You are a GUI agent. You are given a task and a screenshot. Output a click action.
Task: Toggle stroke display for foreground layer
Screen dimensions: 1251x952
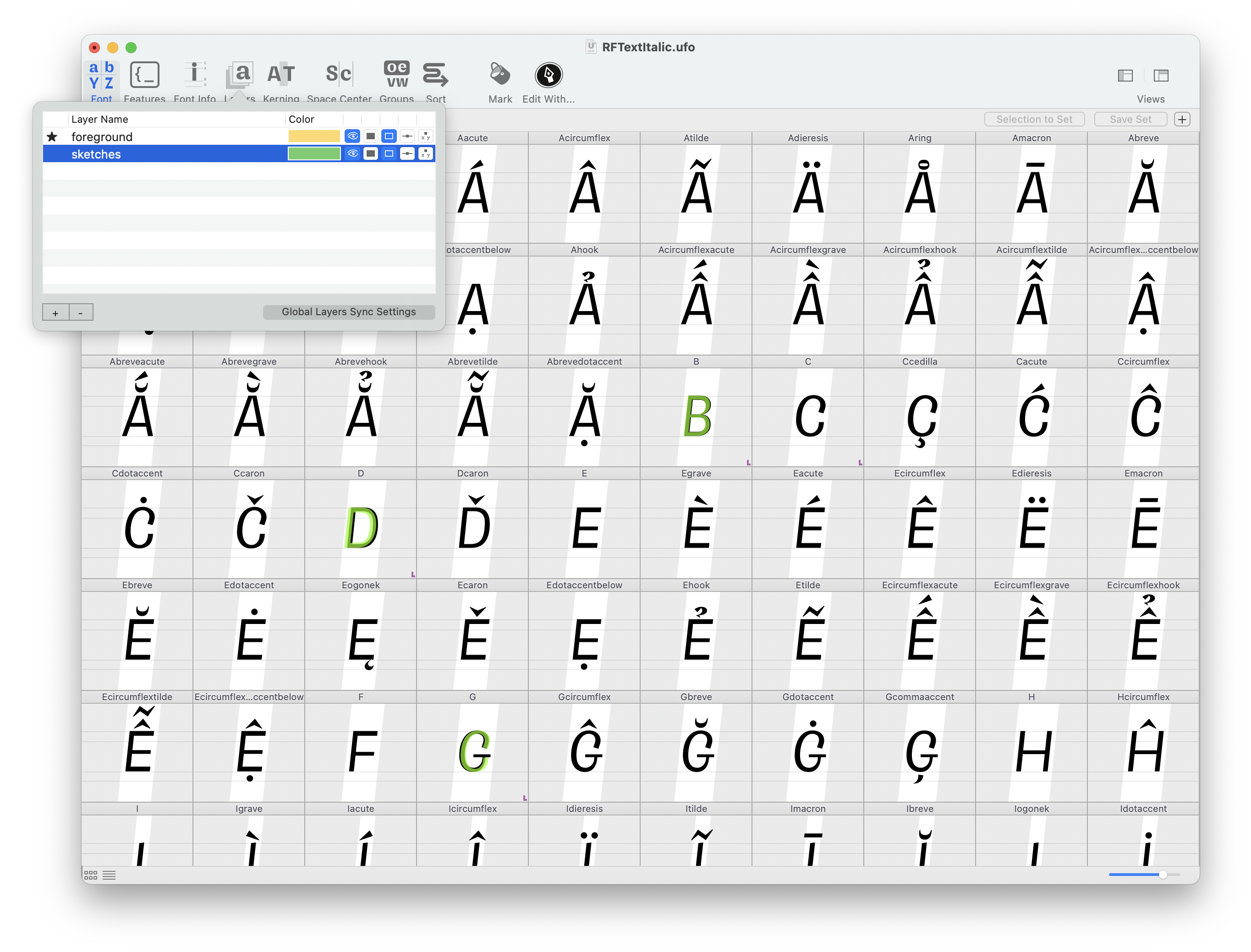(x=388, y=136)
